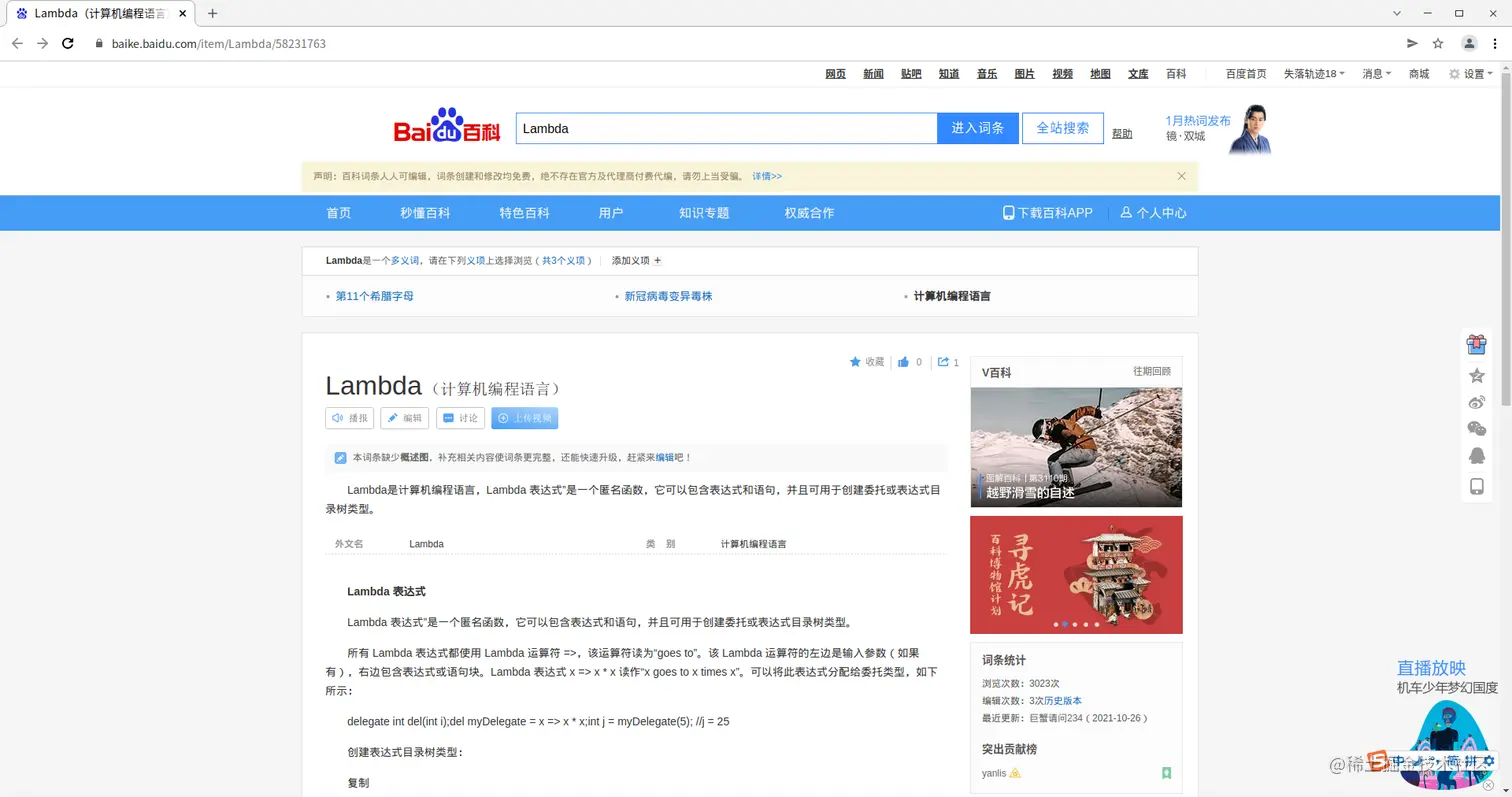Open the Chrome three-dot menu
The width and height of the screenshot is (1512, 797).
1494,44
